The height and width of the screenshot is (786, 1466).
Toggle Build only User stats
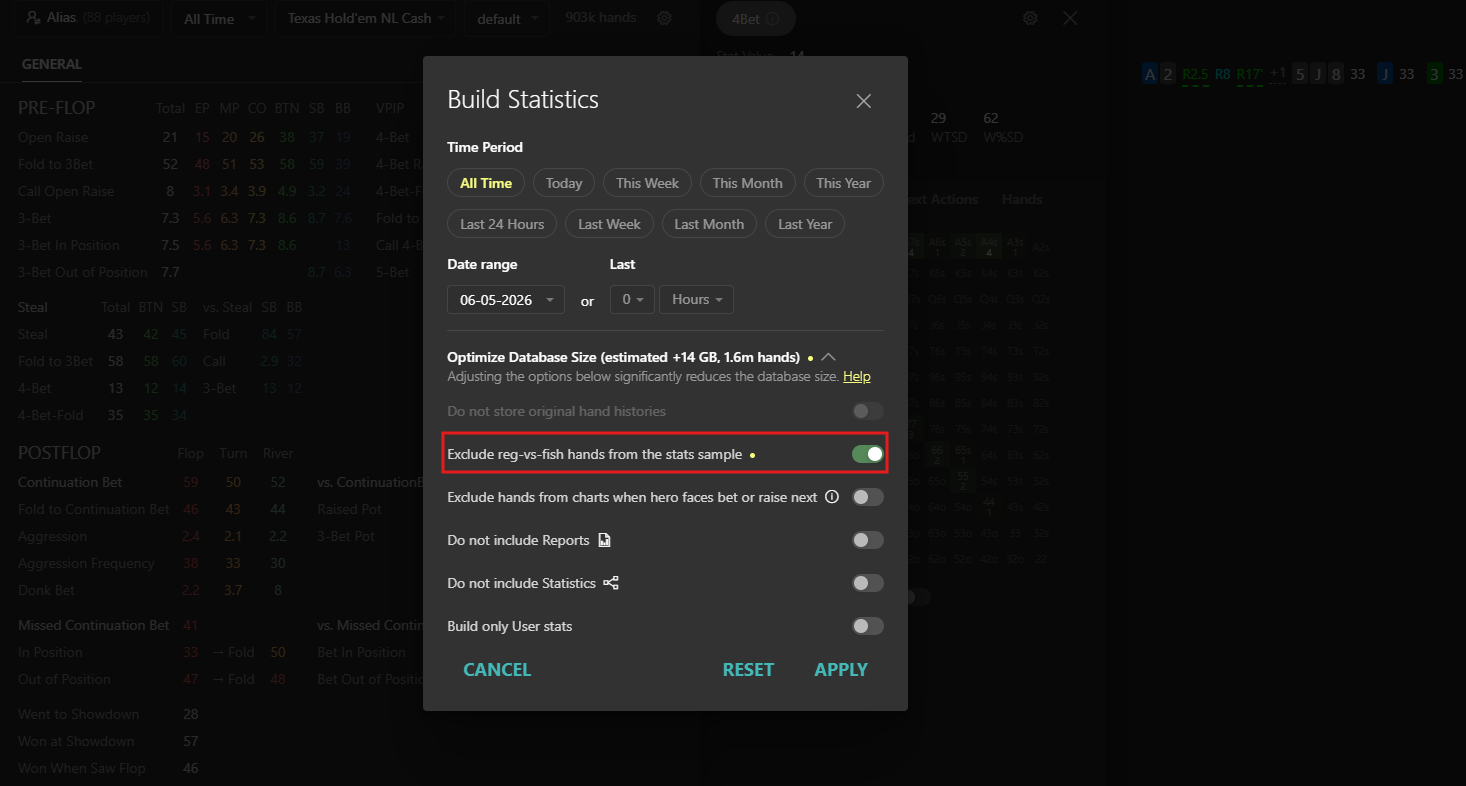[868, 626]
